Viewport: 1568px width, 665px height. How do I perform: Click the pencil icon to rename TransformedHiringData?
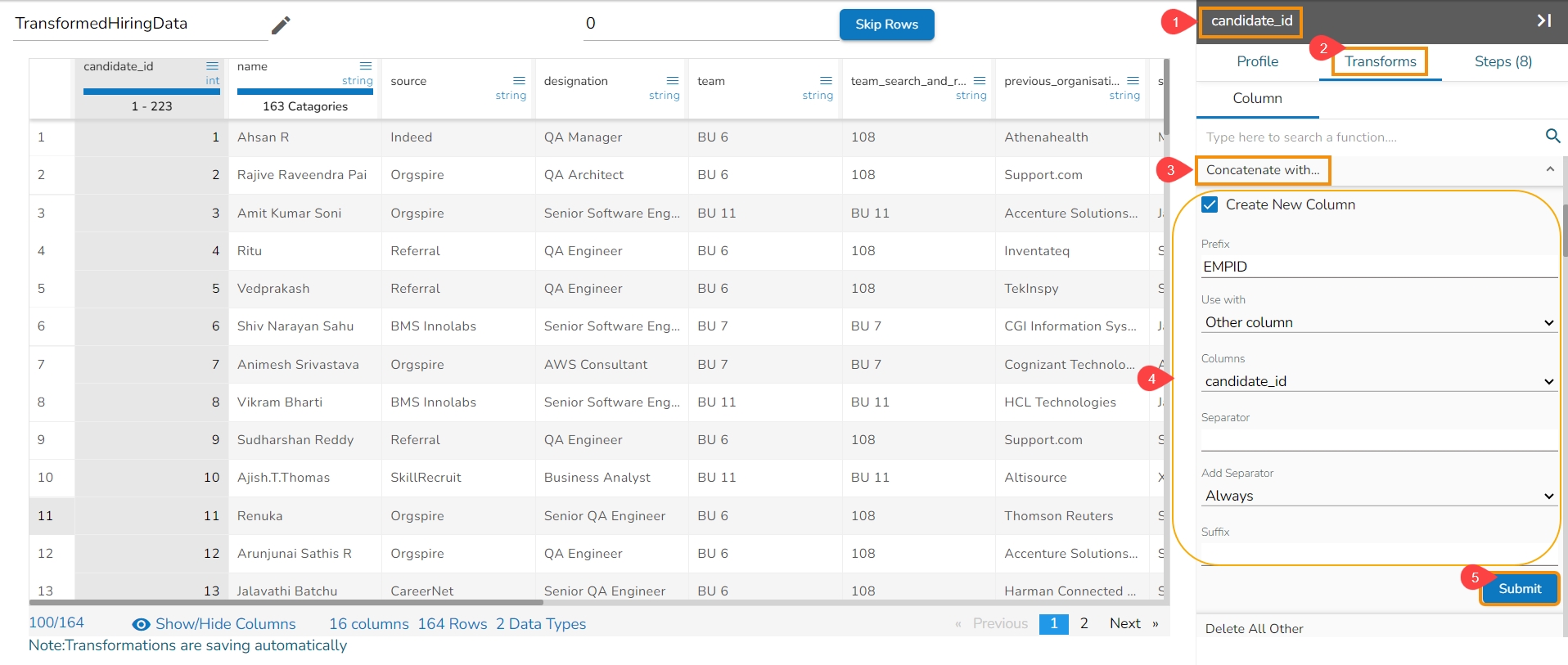tap(281, 25)
